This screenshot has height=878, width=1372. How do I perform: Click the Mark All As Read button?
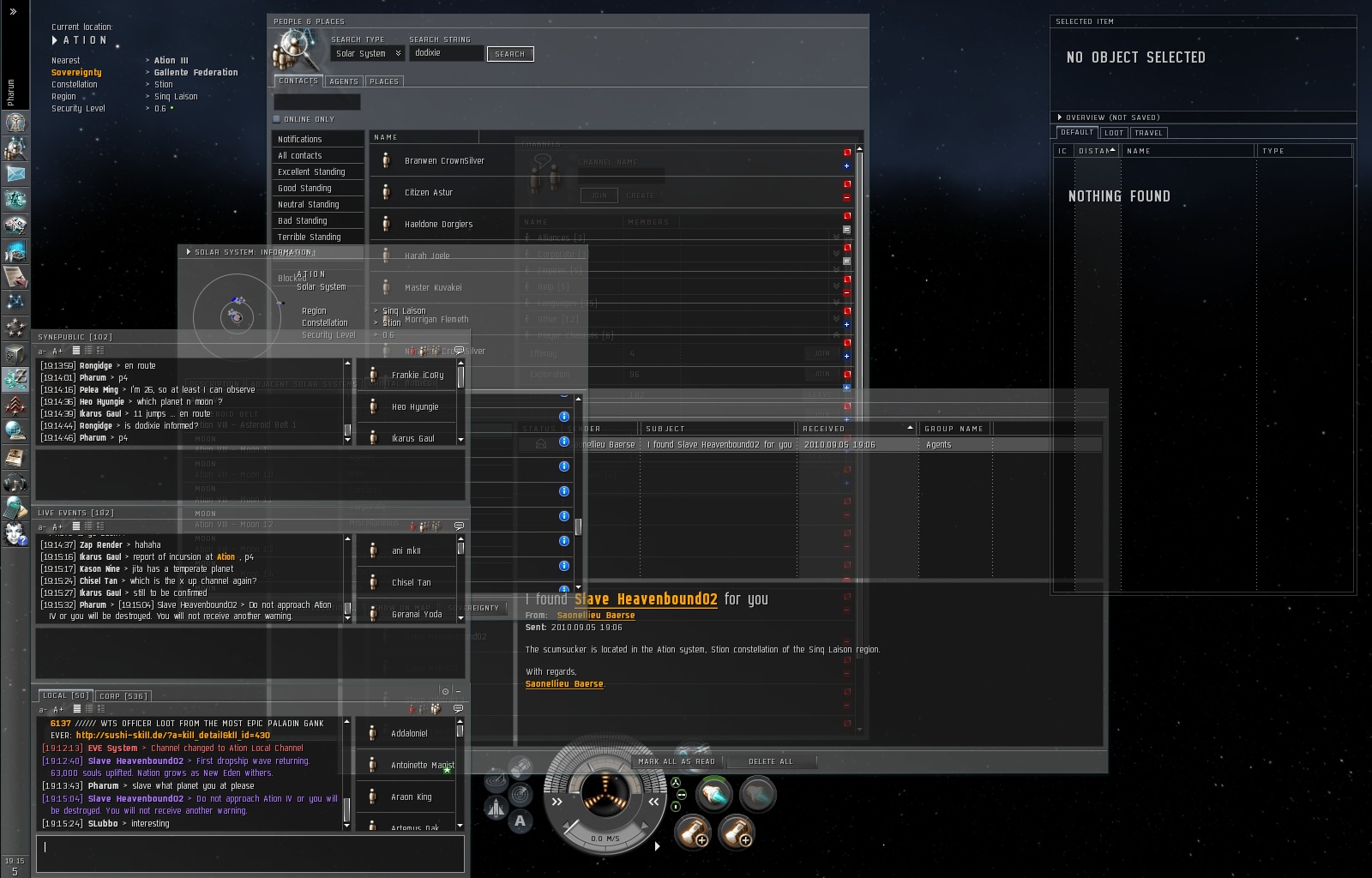677,761
